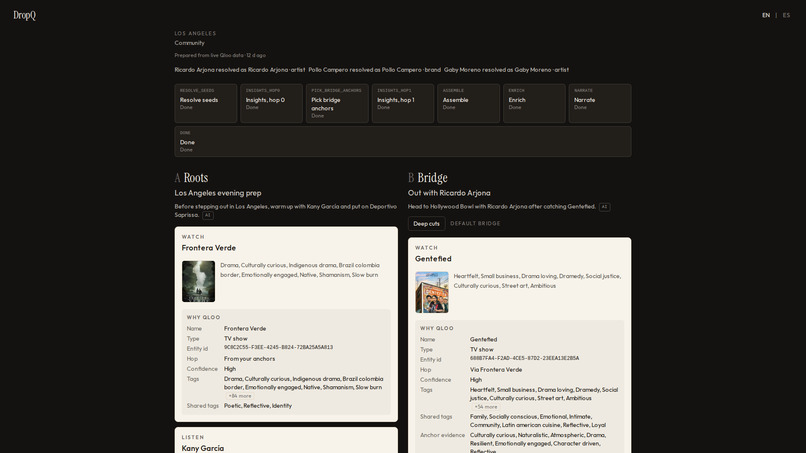Choose the Default Bridge tab
This screenshot has height=453, width=806.
coord(475,224)
